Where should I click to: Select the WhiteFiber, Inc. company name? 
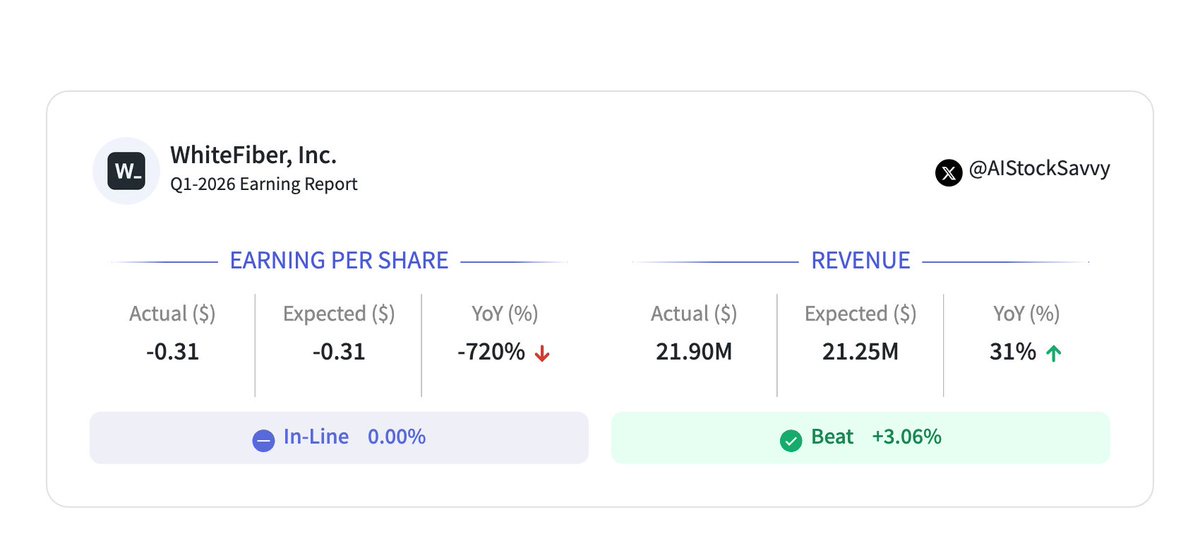(x=253, y=155)
